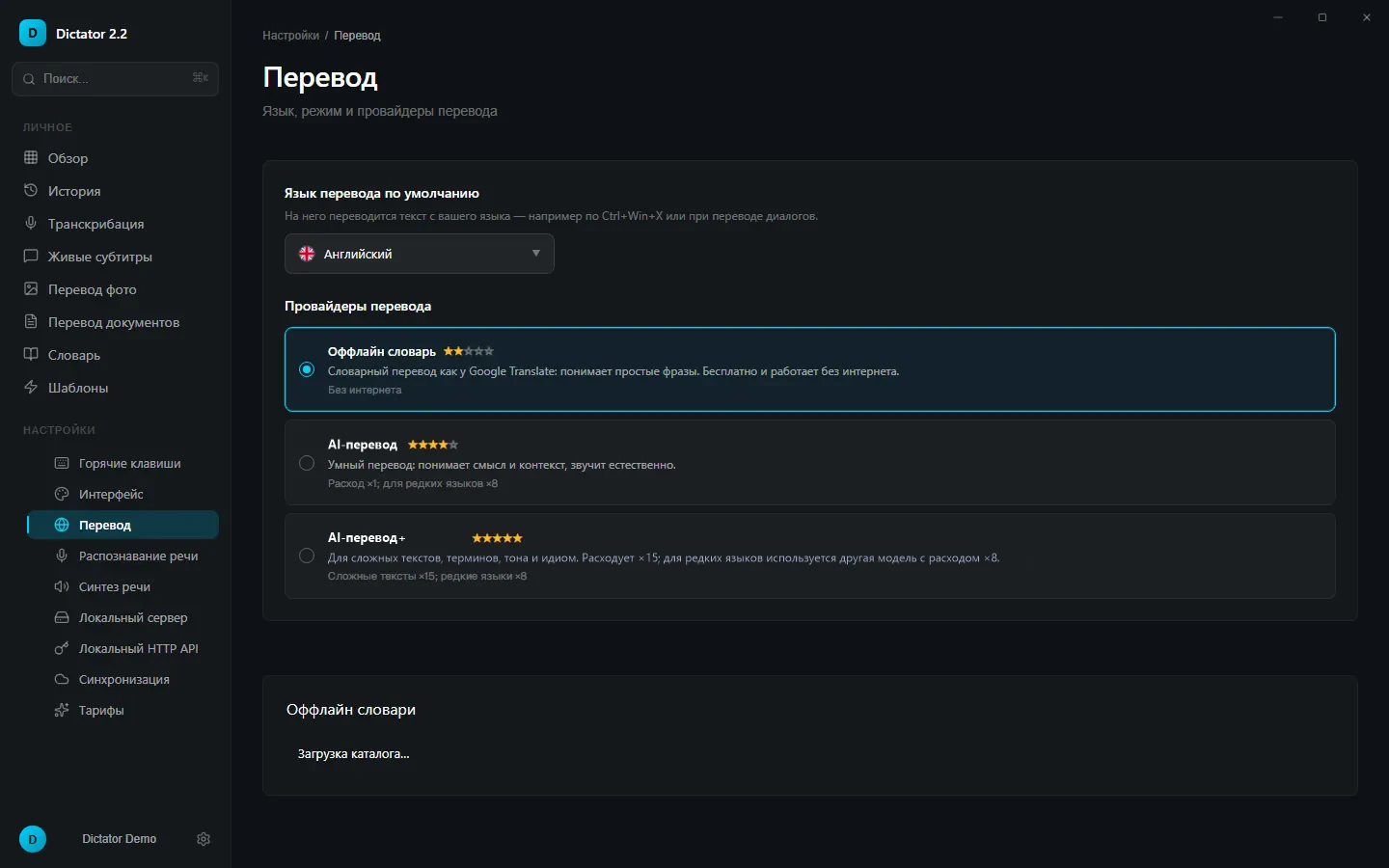Open Синхронизация settings
1389x868 pixels.
[123, 679]
